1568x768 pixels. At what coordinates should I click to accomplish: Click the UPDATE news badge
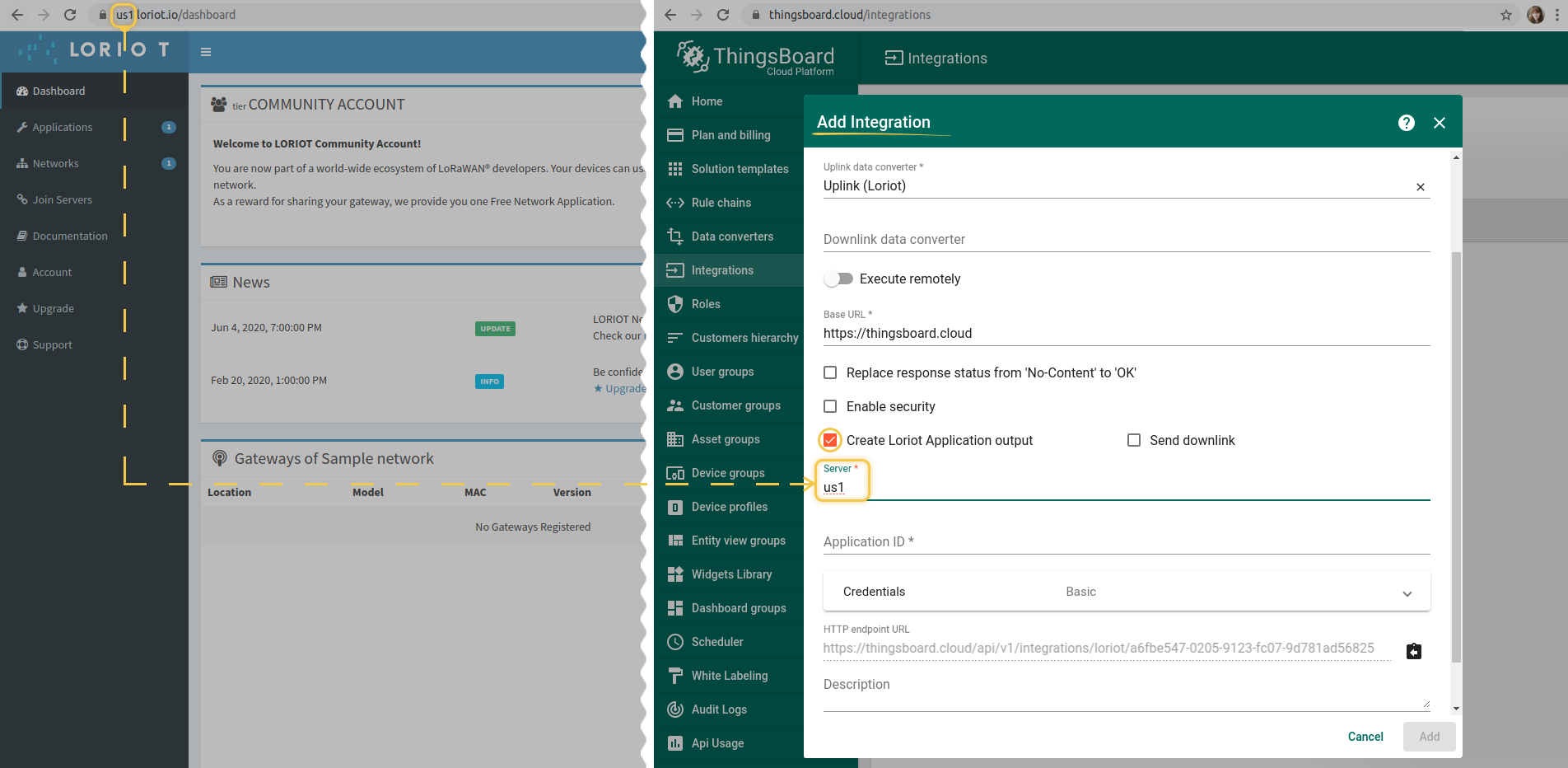point(495,329)
